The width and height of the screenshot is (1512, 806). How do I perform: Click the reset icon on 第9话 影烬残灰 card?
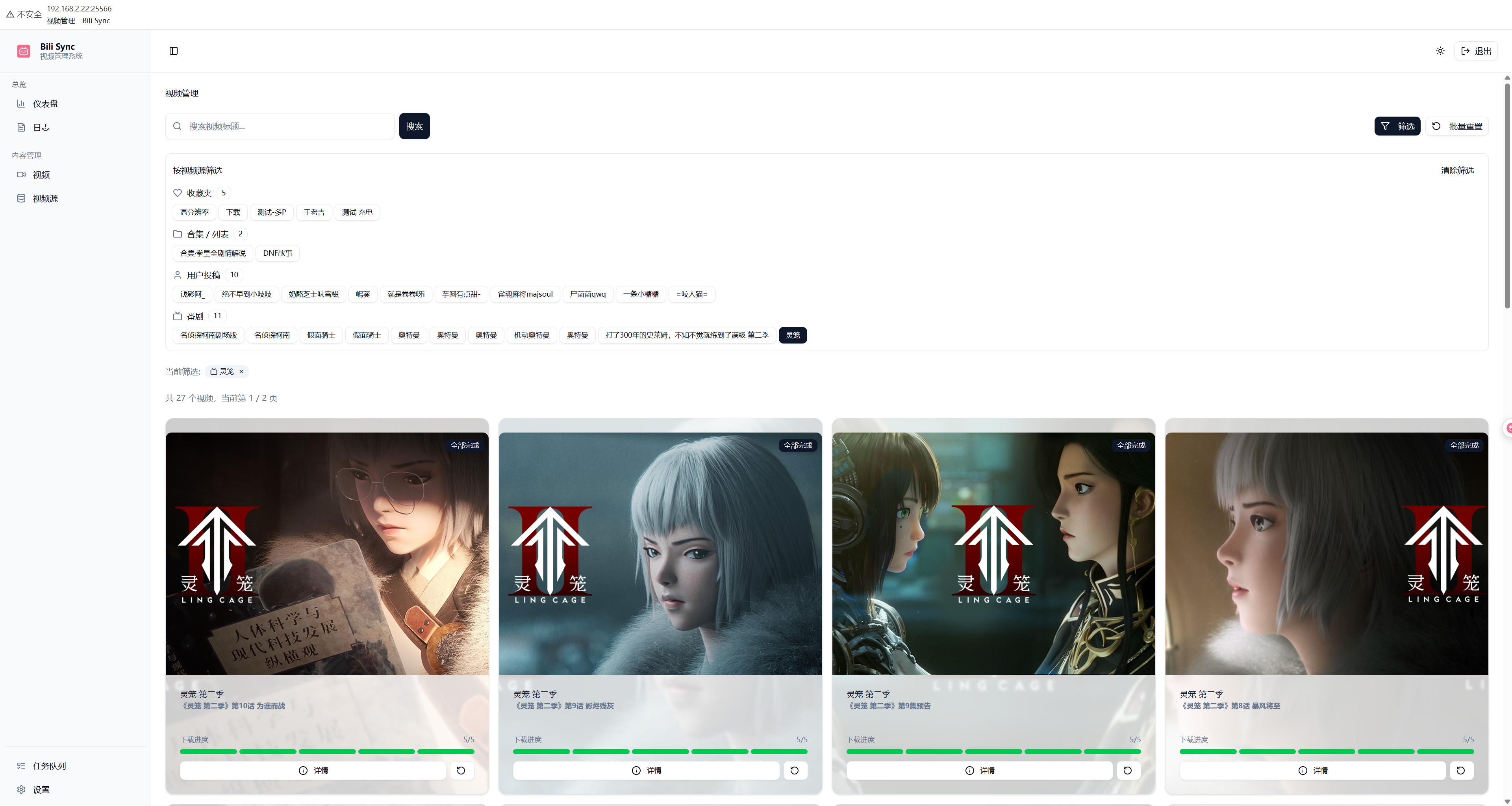[794, 770]
